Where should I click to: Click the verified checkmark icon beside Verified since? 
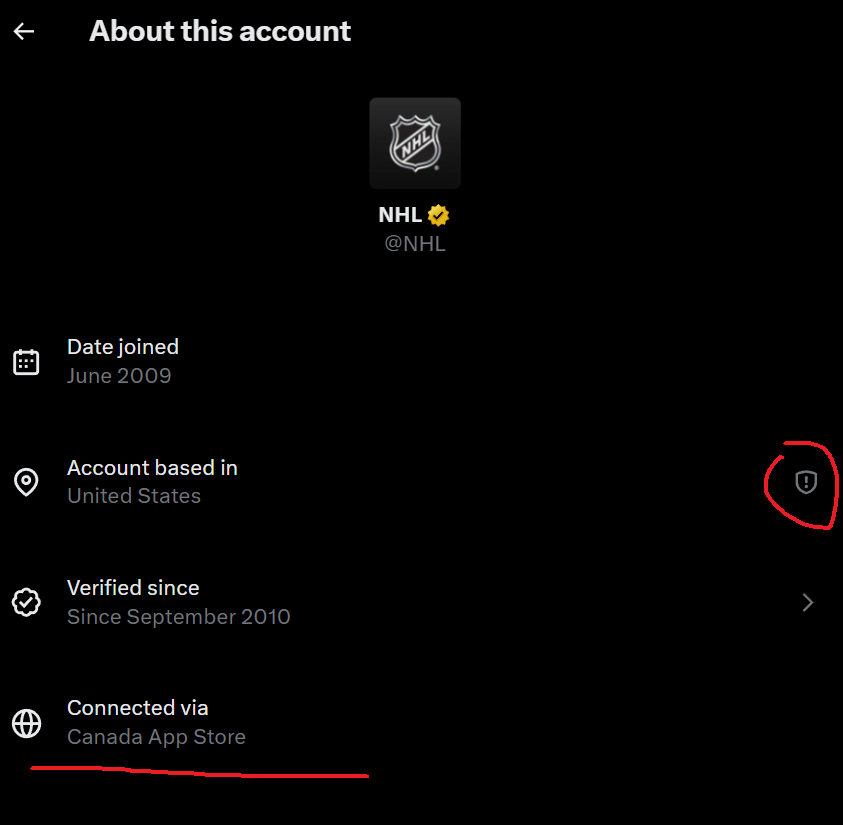(x=26, y=602)
